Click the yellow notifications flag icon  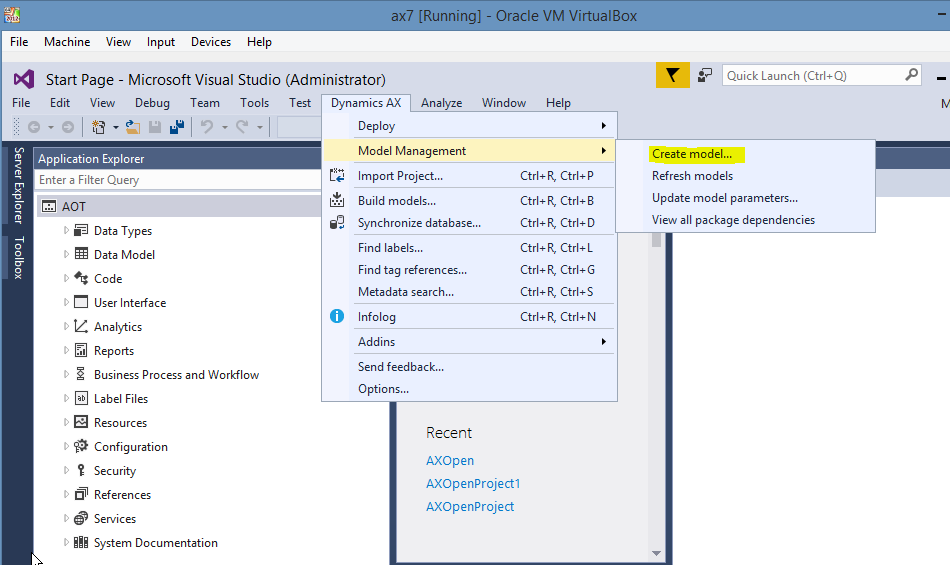(x=673, y=75)
